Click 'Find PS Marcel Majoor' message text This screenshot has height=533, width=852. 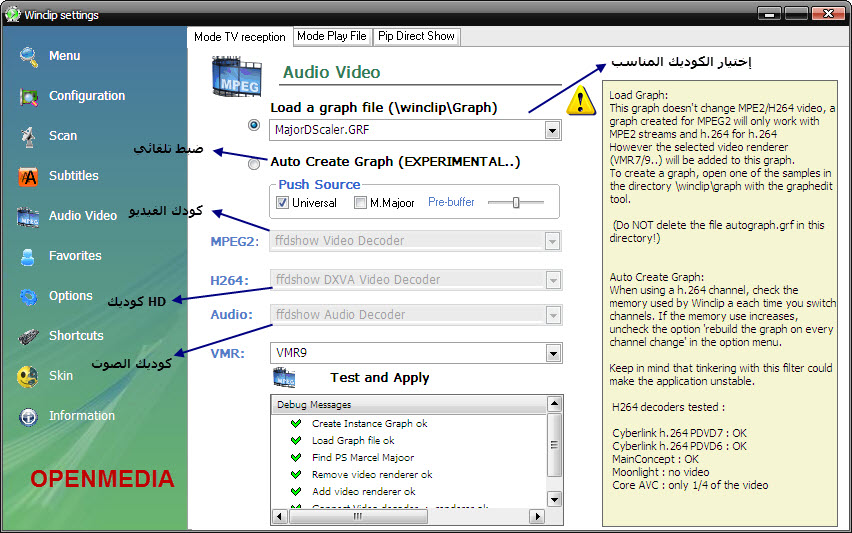pyautogui.click(x=363, y=457)
